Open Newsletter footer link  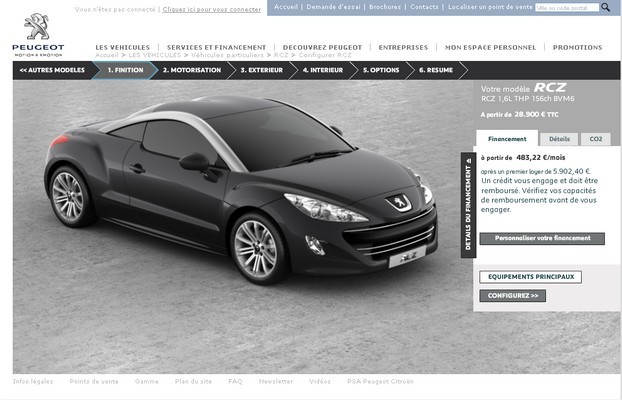point(276,381)
